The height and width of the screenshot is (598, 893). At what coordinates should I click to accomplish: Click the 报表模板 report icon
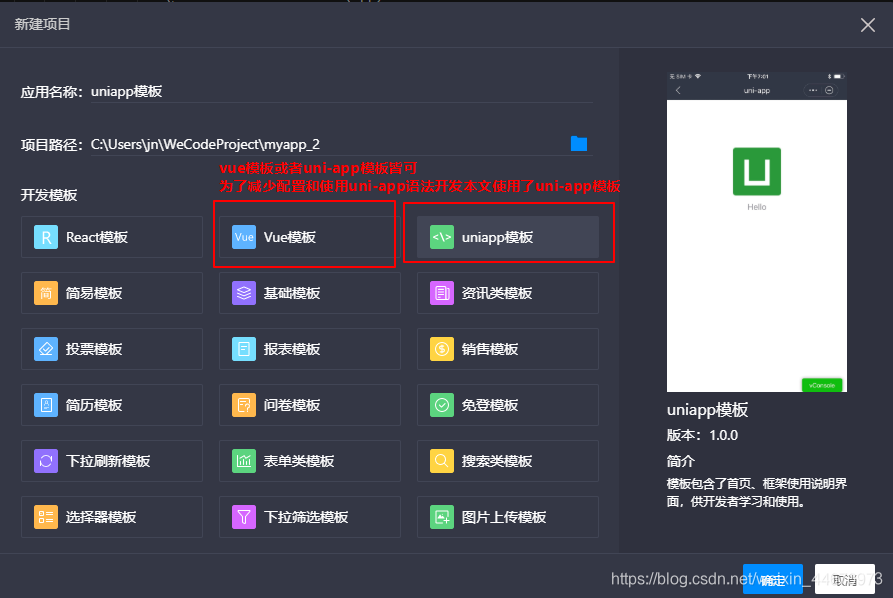[244, 349]
